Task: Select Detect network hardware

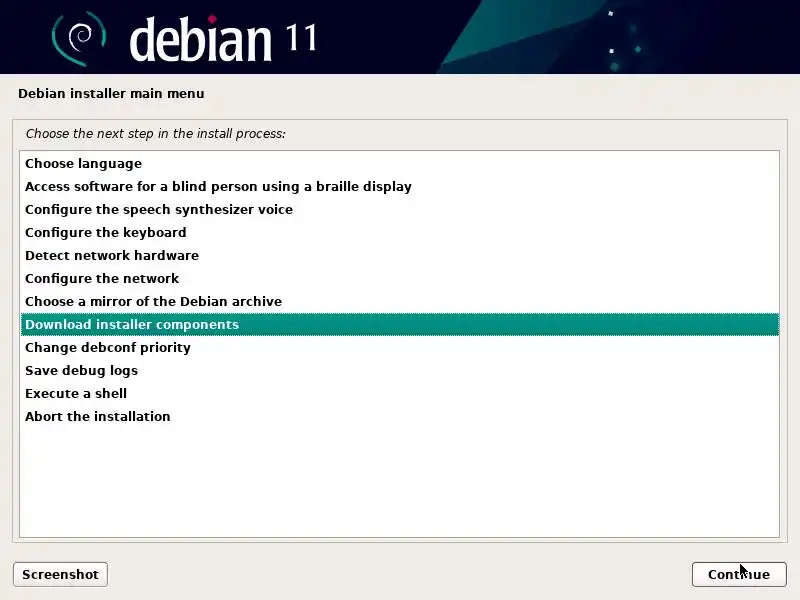Action: pyautogui.click(x=399, y=256)
